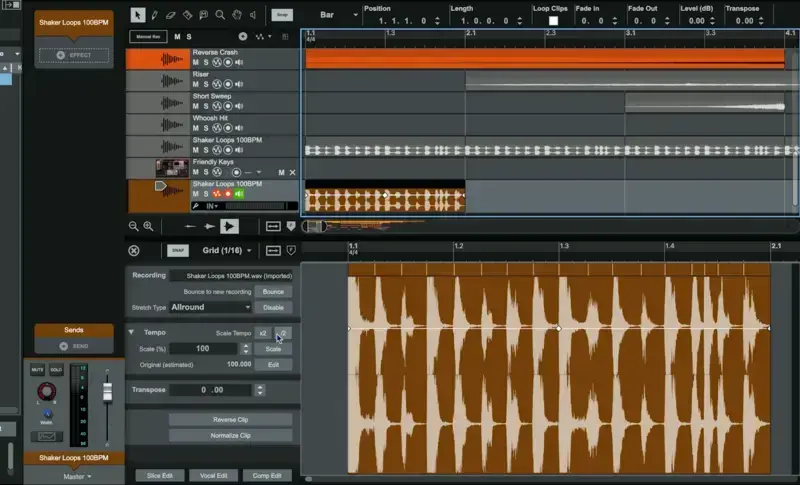Open the Stretch Type Allround dropdown
Viewport: 800px width, 485px height.
tap(210, 307)
